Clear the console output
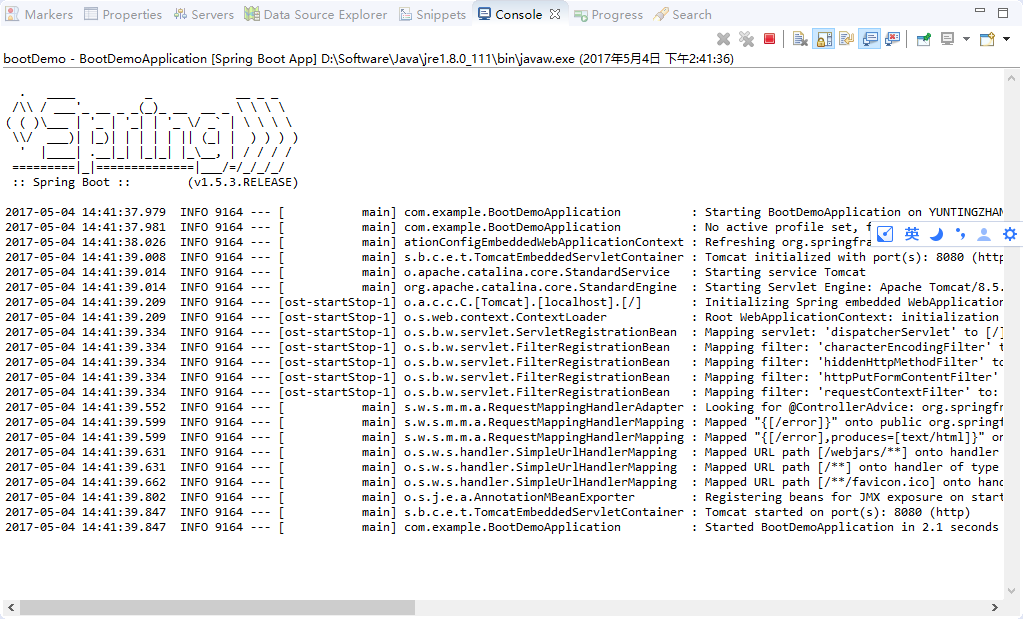Image resolution: width=1023 pixels, height=619 pixels. click(x=800, y=39)
